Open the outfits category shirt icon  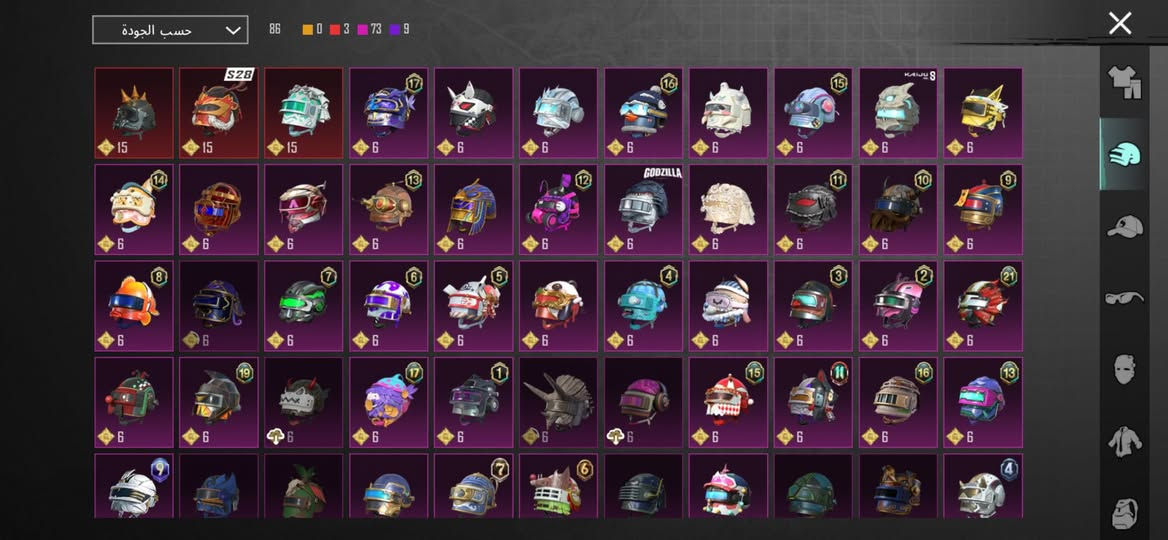[1125, 82]
